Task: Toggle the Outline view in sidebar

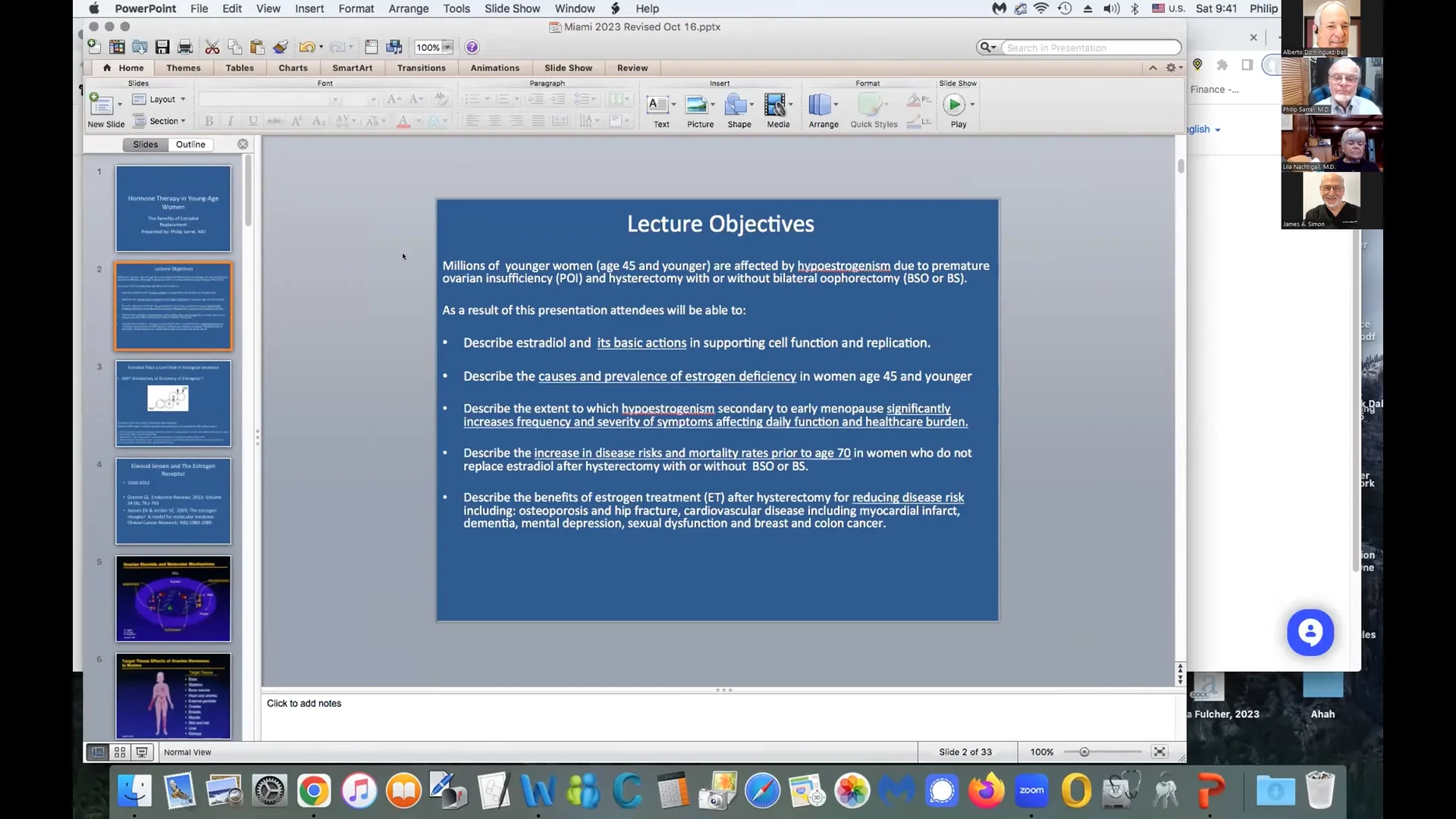Action: click(190, 144)
